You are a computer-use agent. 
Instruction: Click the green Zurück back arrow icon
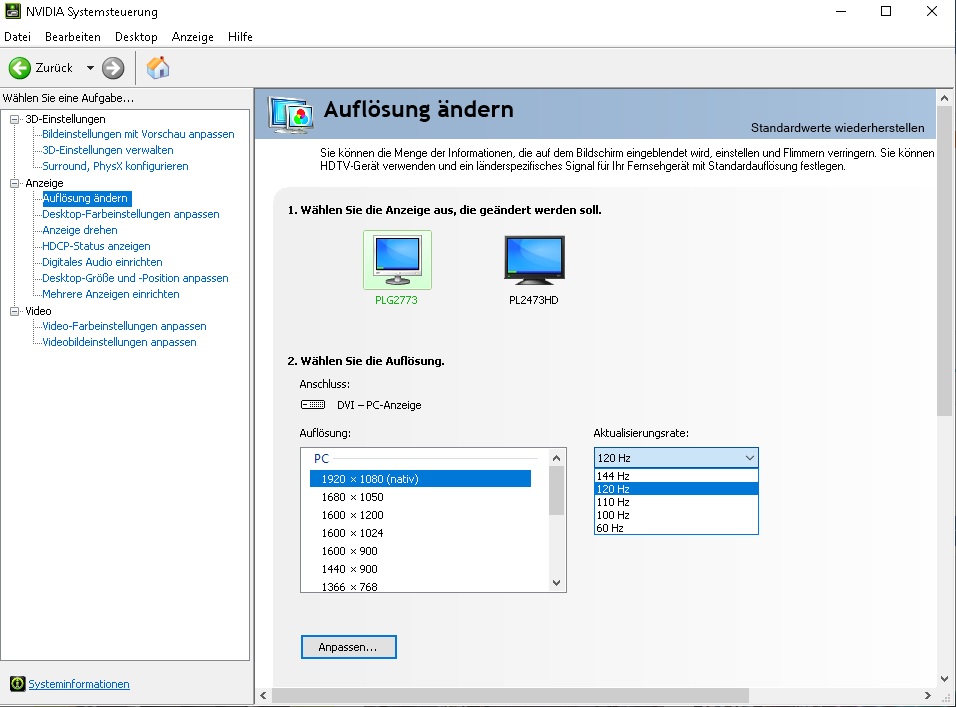coord(20,68)
